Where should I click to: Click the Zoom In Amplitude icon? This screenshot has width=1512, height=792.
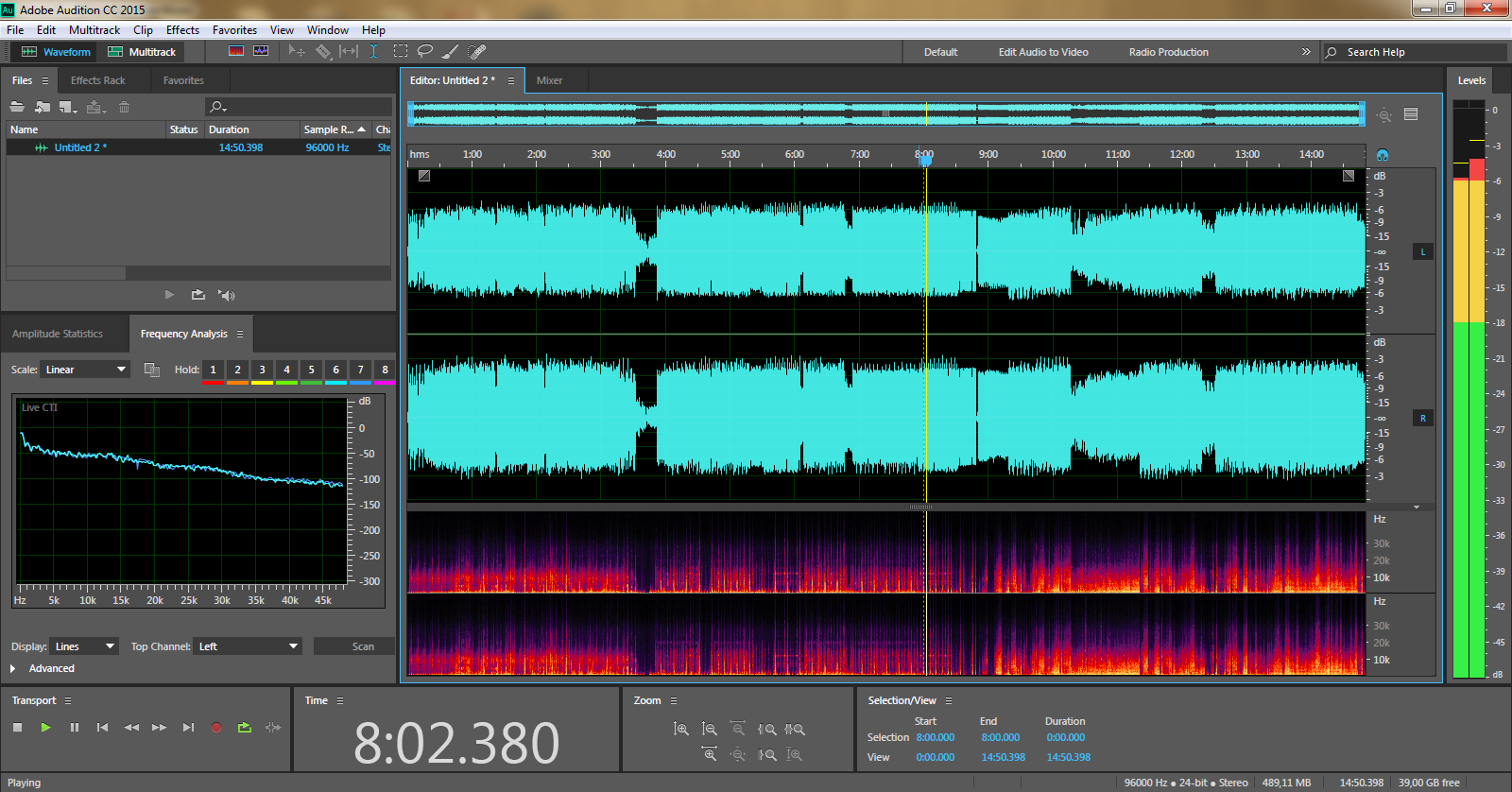680,729
